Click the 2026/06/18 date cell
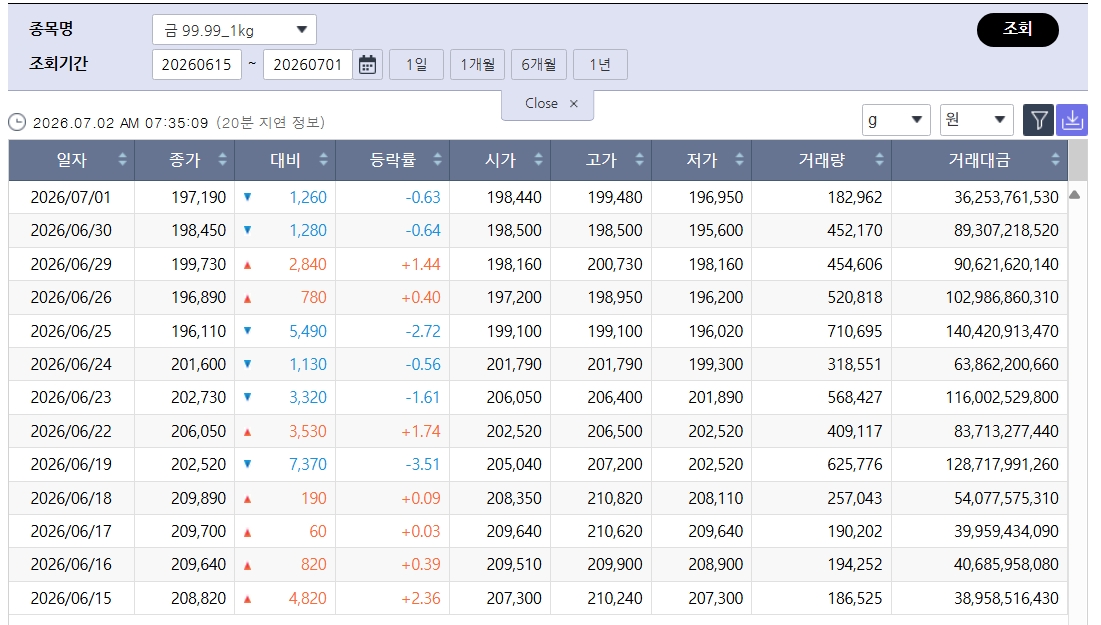The width and height of the screenshot is (1101, 625). [71, 498]
